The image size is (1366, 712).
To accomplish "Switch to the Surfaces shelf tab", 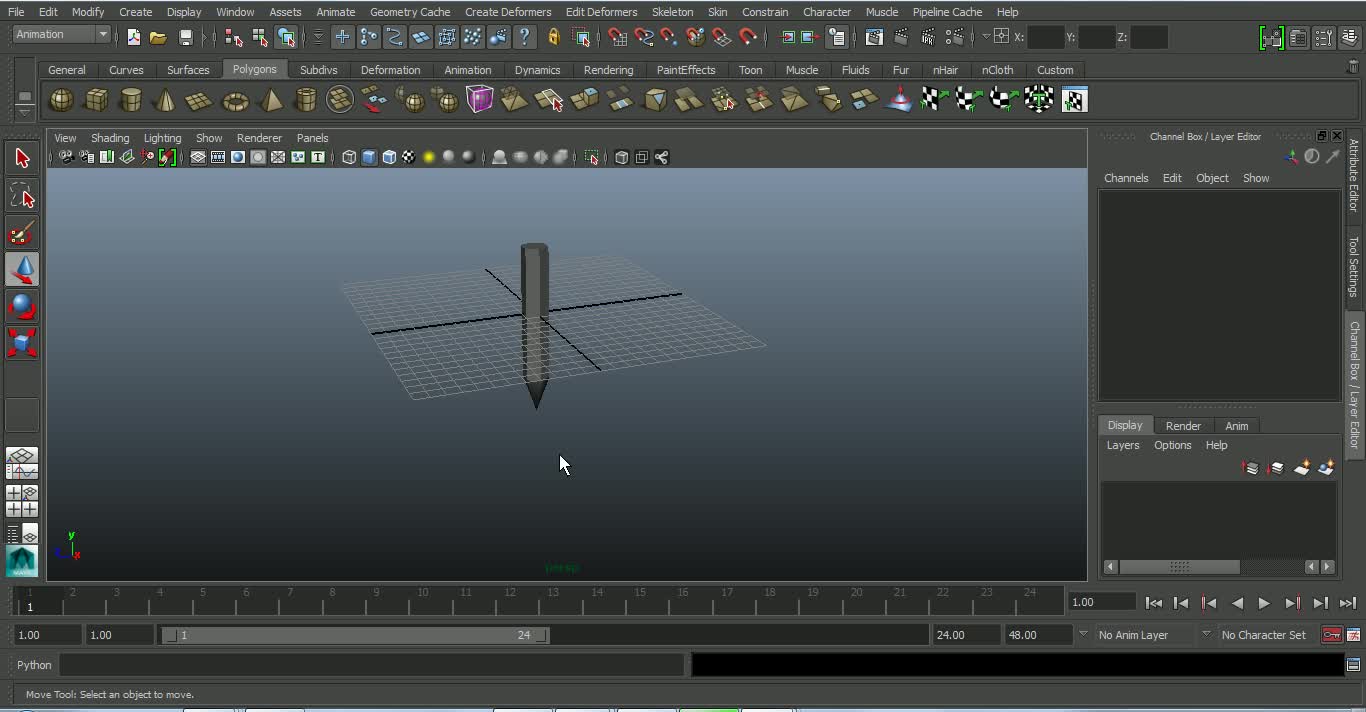I will pos(188,70).
